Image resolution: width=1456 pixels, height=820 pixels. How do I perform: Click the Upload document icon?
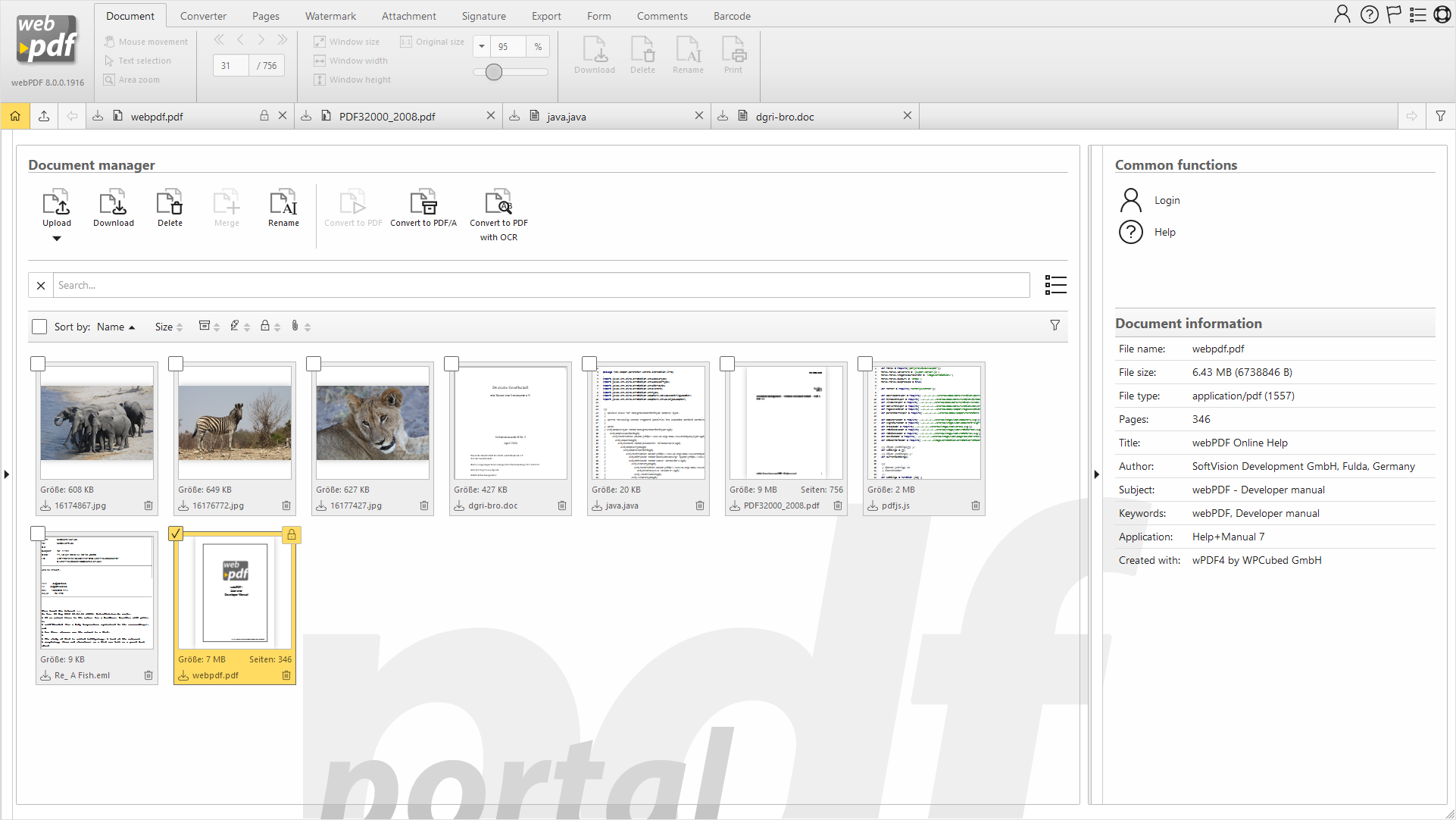[x=56, y=203]
